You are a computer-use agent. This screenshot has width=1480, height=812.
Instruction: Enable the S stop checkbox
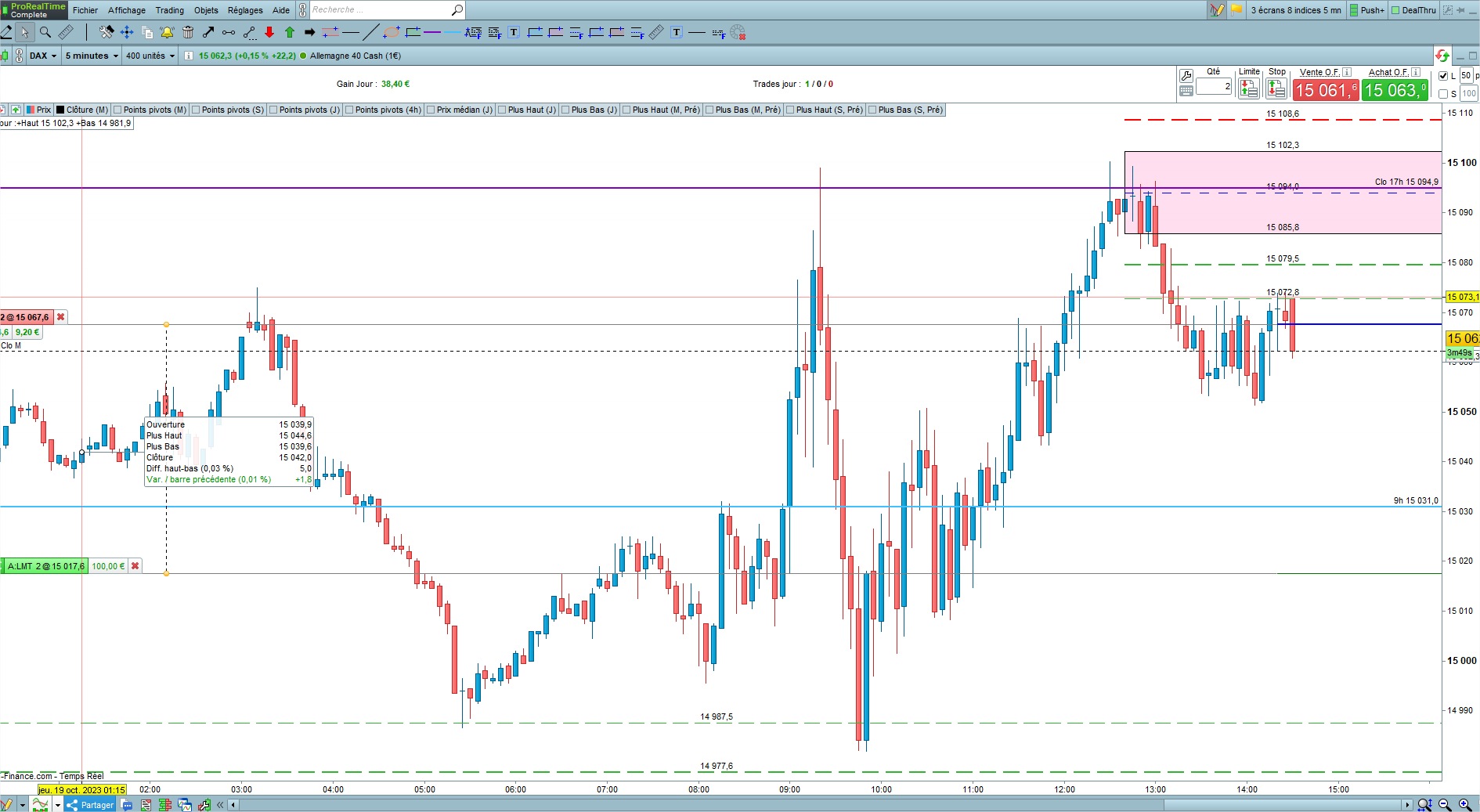click(x=1444, y=94)
